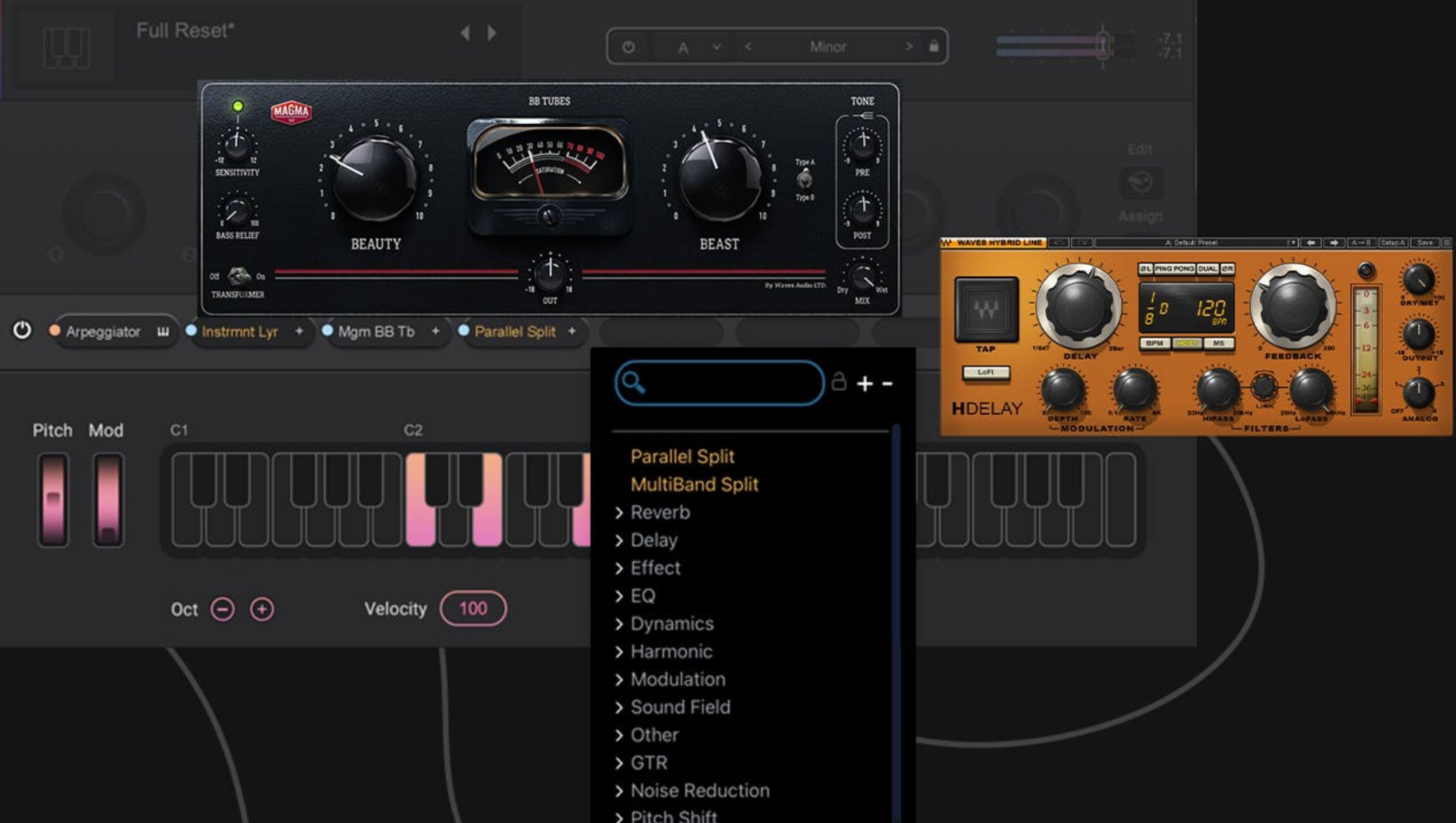Go to previous preset with left arrow
1456x823 pixels.
(465, 33)
